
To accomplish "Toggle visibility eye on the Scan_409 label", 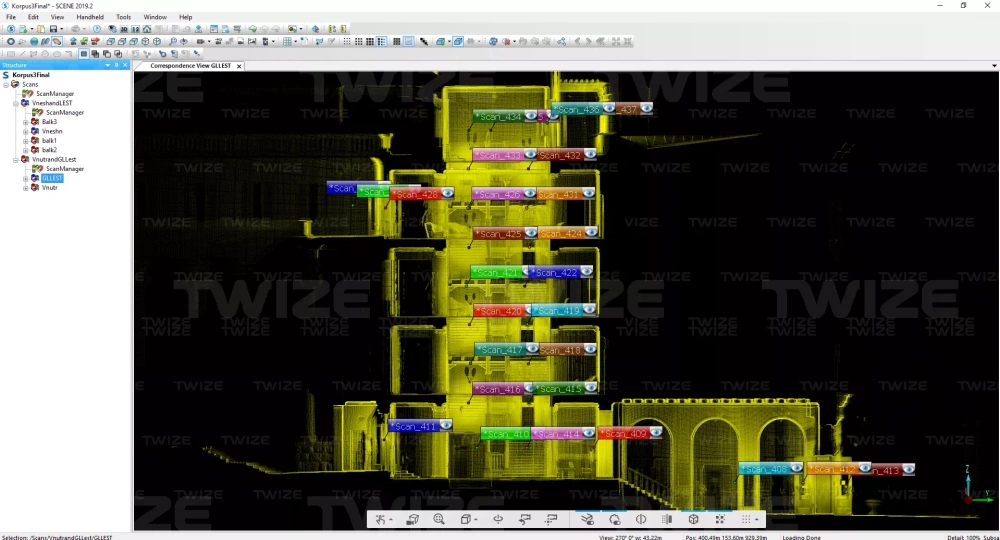I will point(656,433).
